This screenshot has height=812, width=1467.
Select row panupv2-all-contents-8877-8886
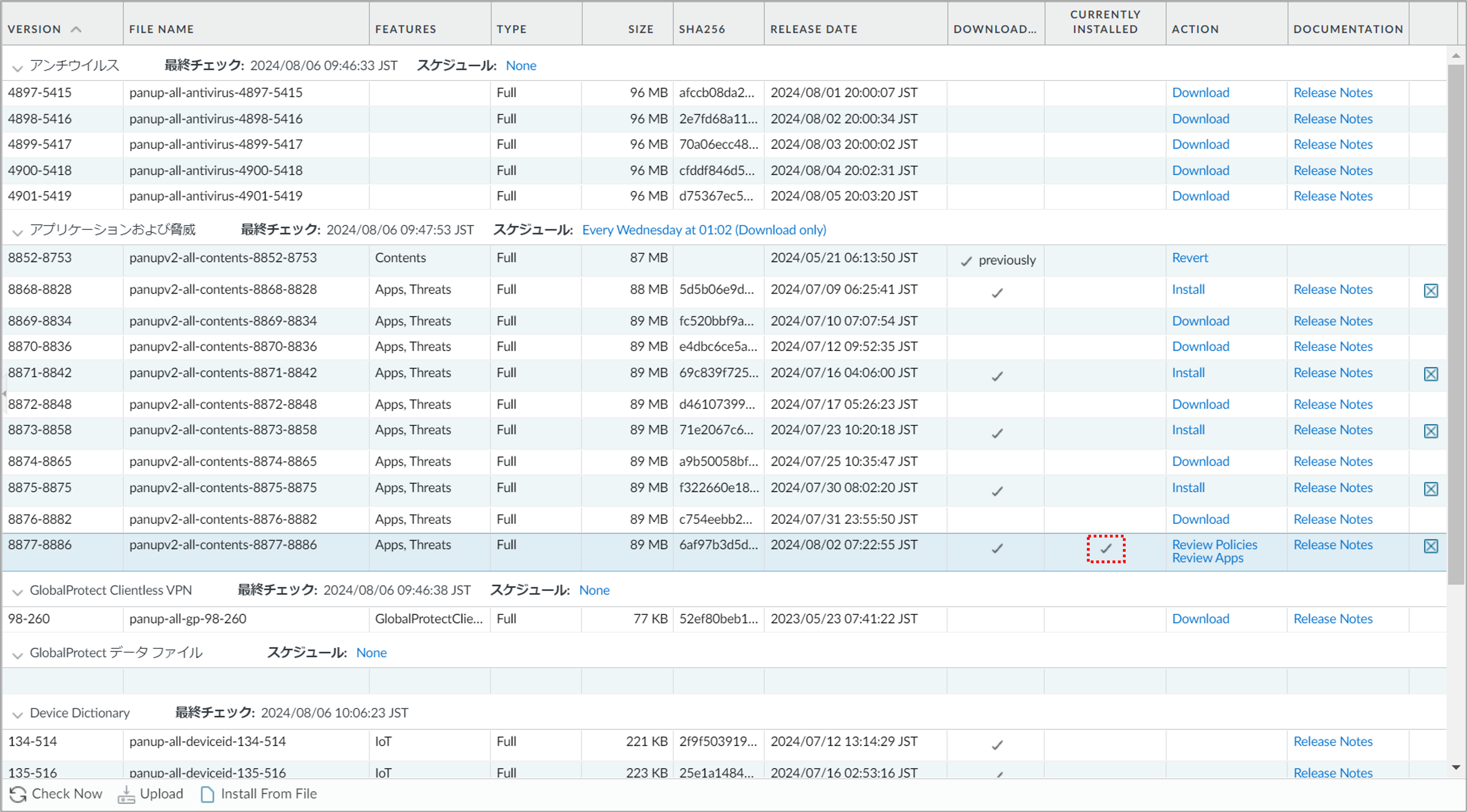point(723,552)
